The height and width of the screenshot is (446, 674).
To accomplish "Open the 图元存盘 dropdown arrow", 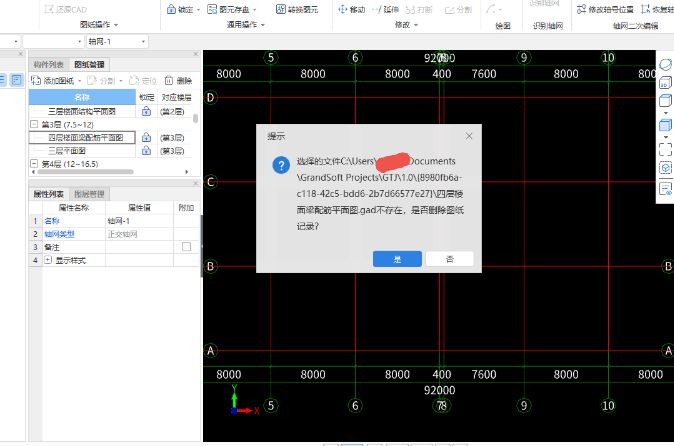I will [254, 9].
